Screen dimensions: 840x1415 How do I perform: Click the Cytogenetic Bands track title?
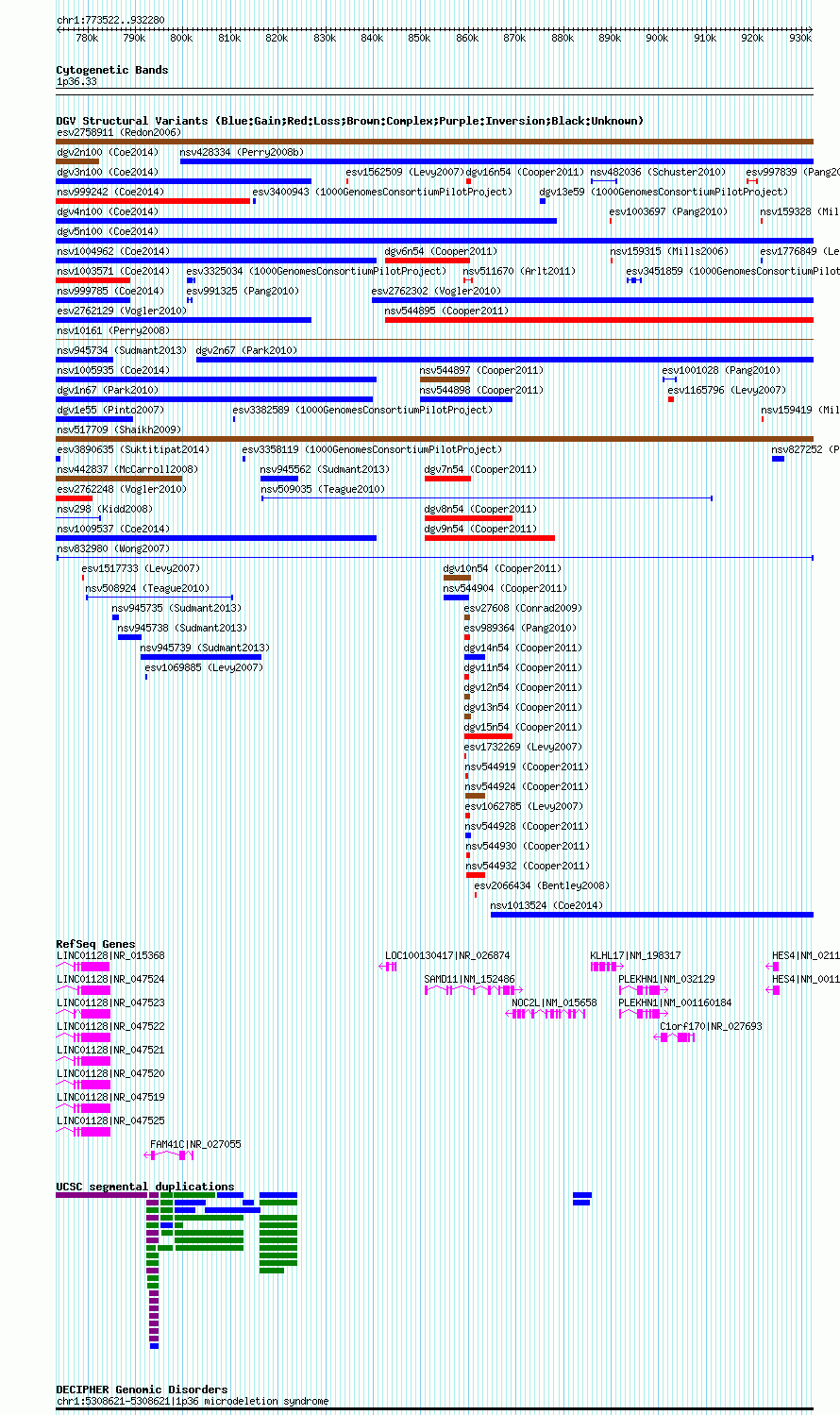pos(112,70)
